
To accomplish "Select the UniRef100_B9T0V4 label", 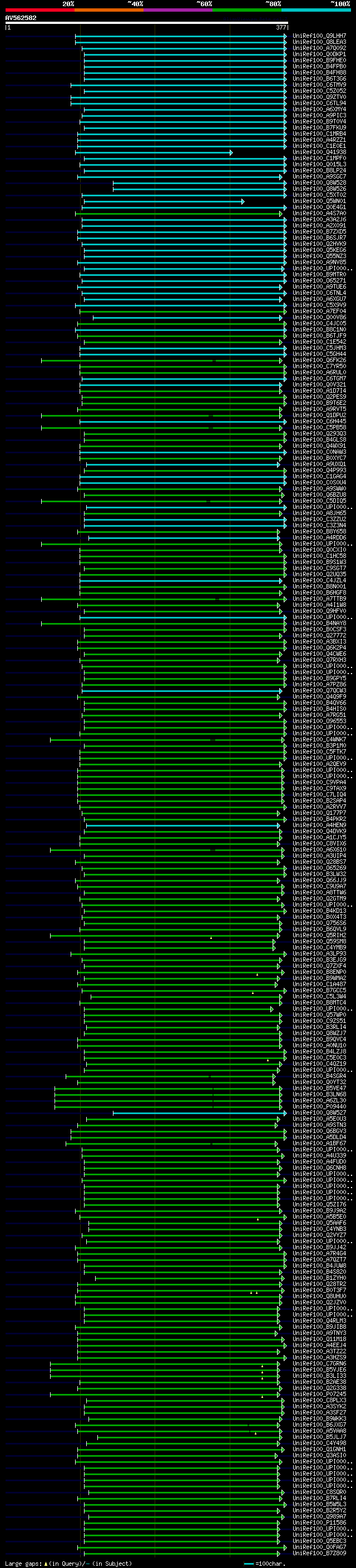I will point(319,122).
